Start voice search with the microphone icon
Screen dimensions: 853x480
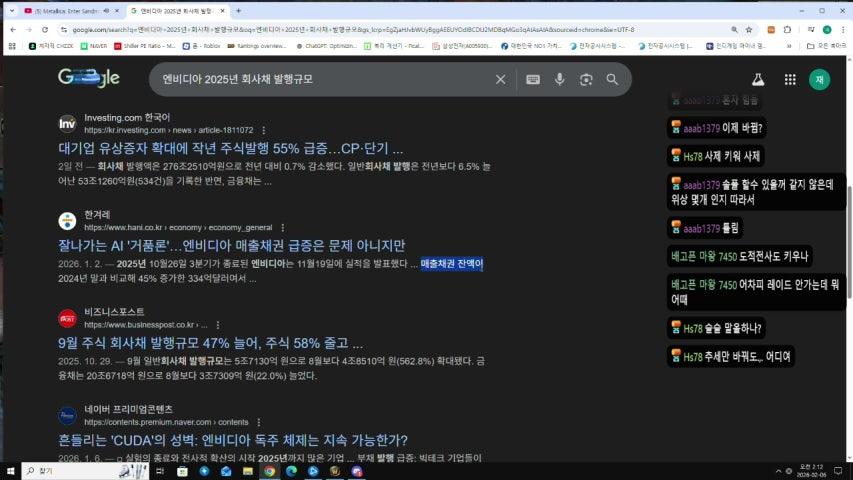[x=560, y=80]
